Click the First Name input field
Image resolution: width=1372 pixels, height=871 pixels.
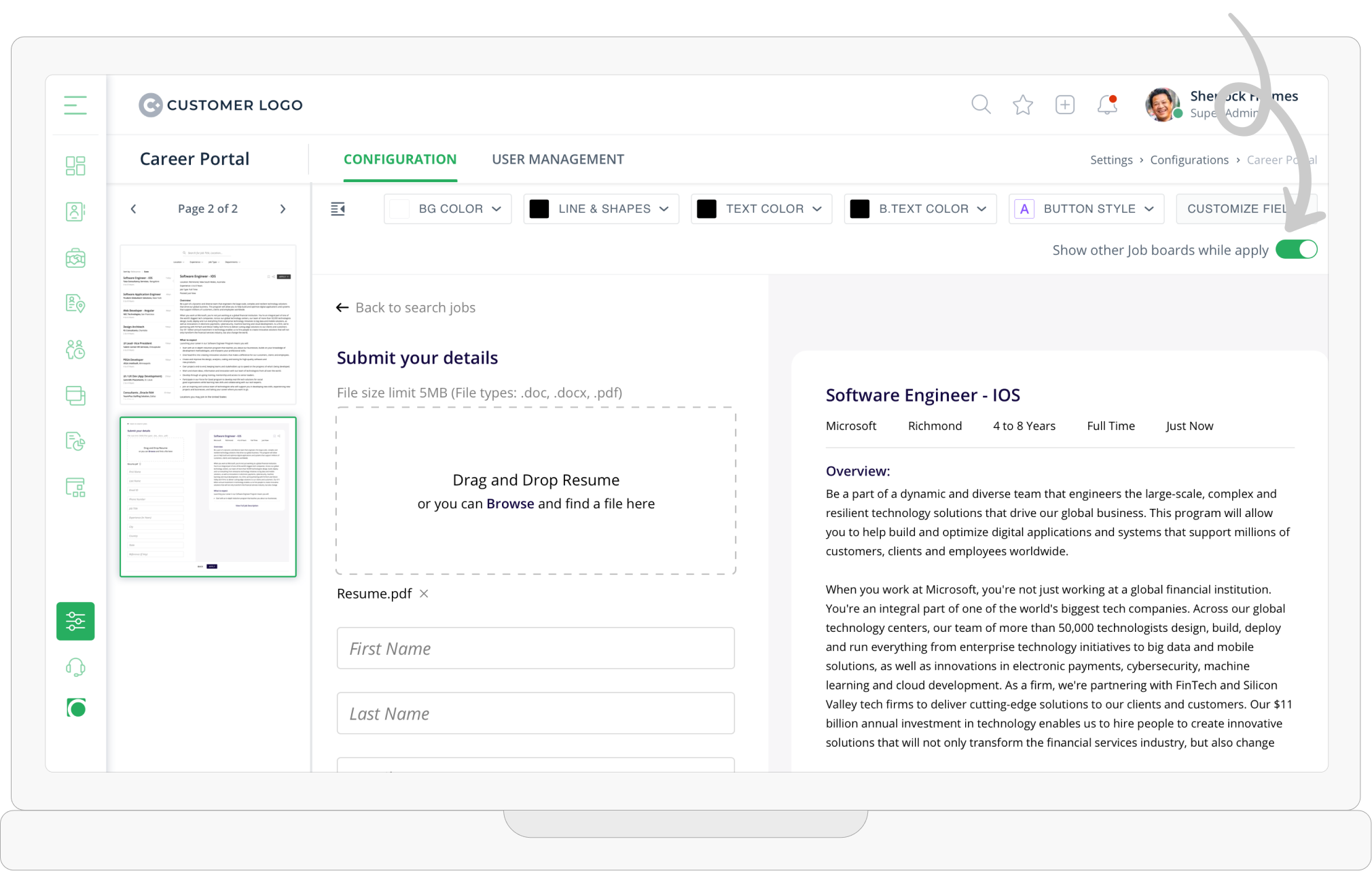click(x=535, y=648)
